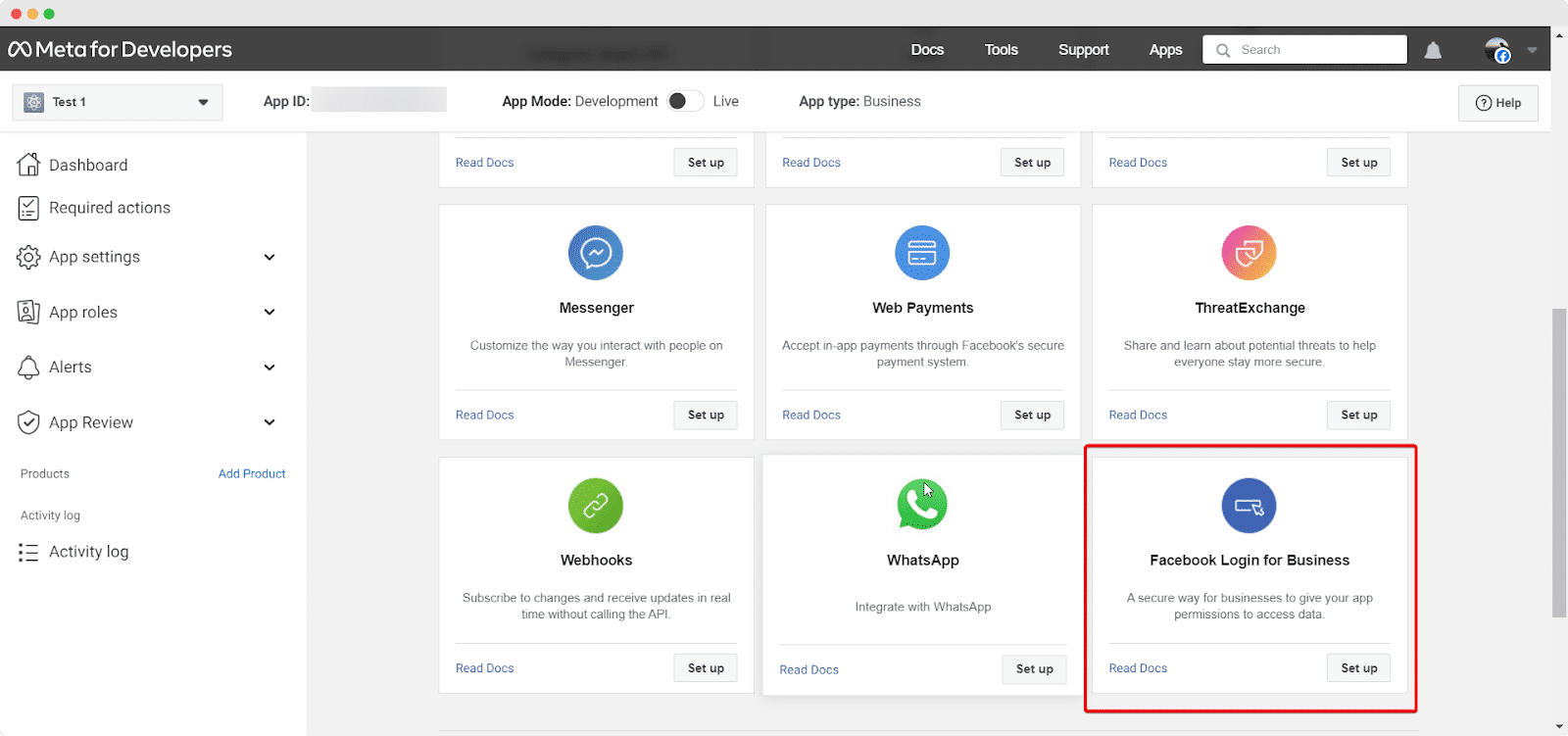Set up ThreatExchange
This screenshot has height=736, width=1568.
1359,416
